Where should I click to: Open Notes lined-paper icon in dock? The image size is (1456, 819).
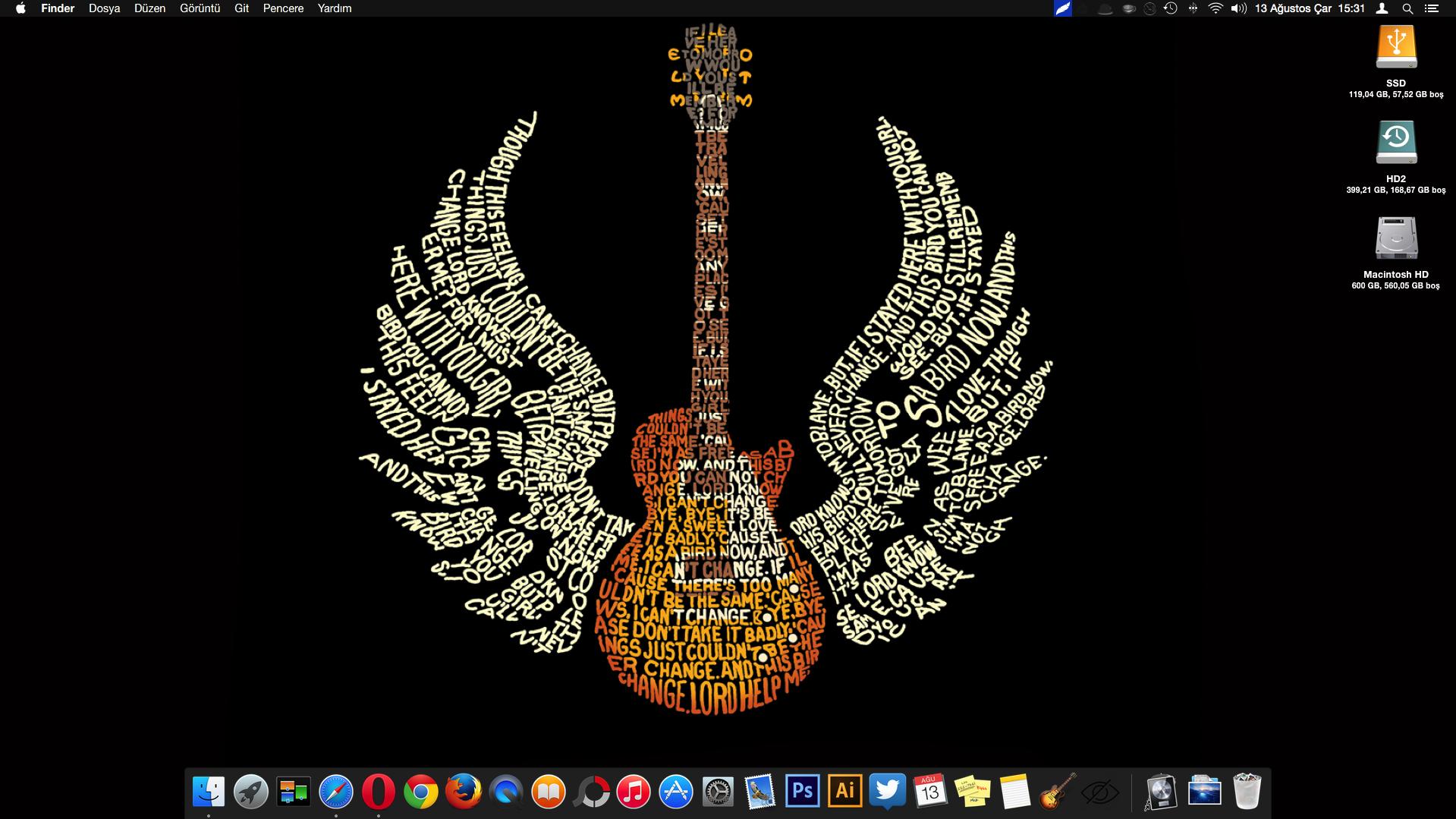pyautogui.click(x=1015, y=792)
